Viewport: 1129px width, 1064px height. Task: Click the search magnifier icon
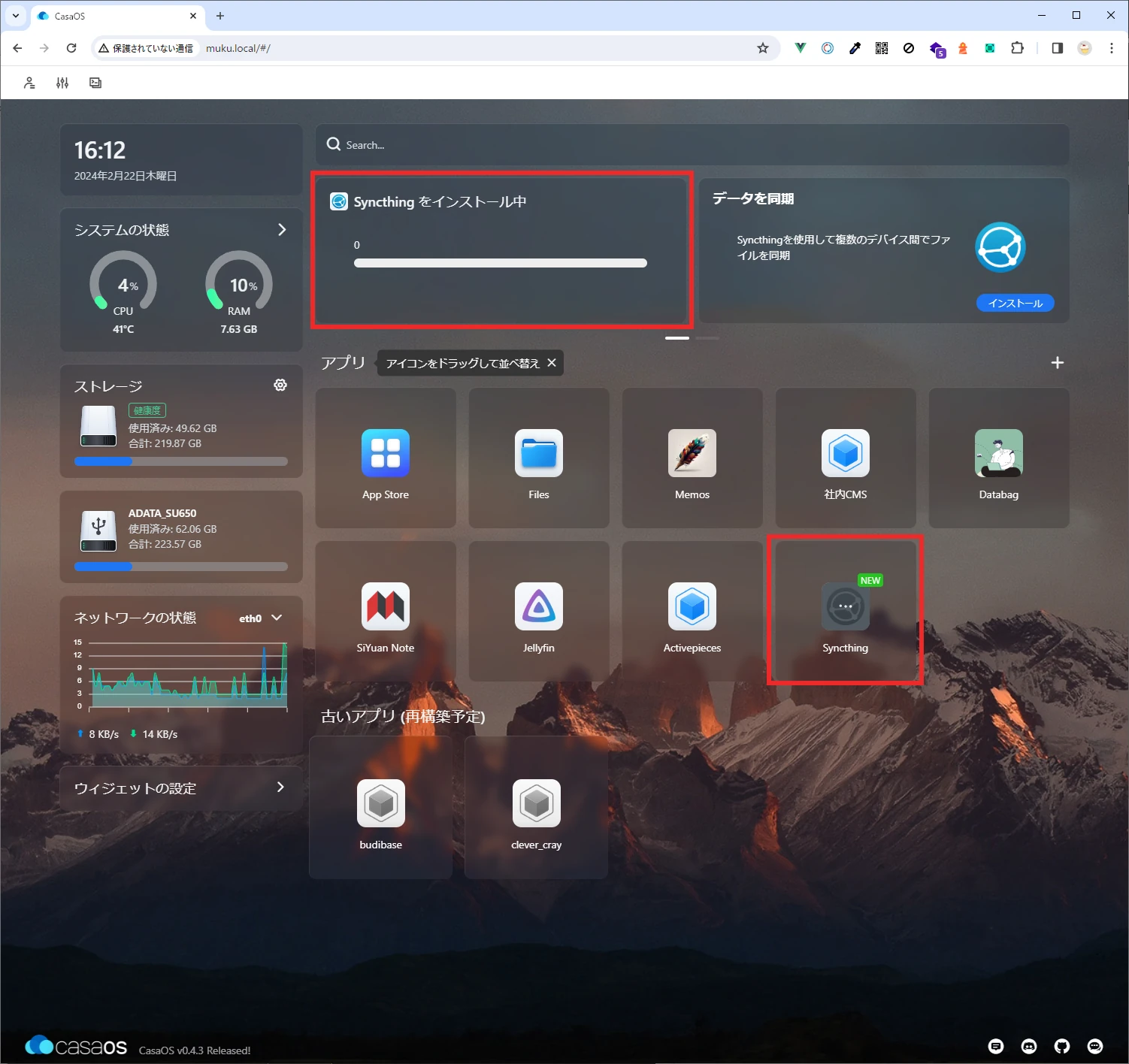pyautogui.click(x=334, y=144)
